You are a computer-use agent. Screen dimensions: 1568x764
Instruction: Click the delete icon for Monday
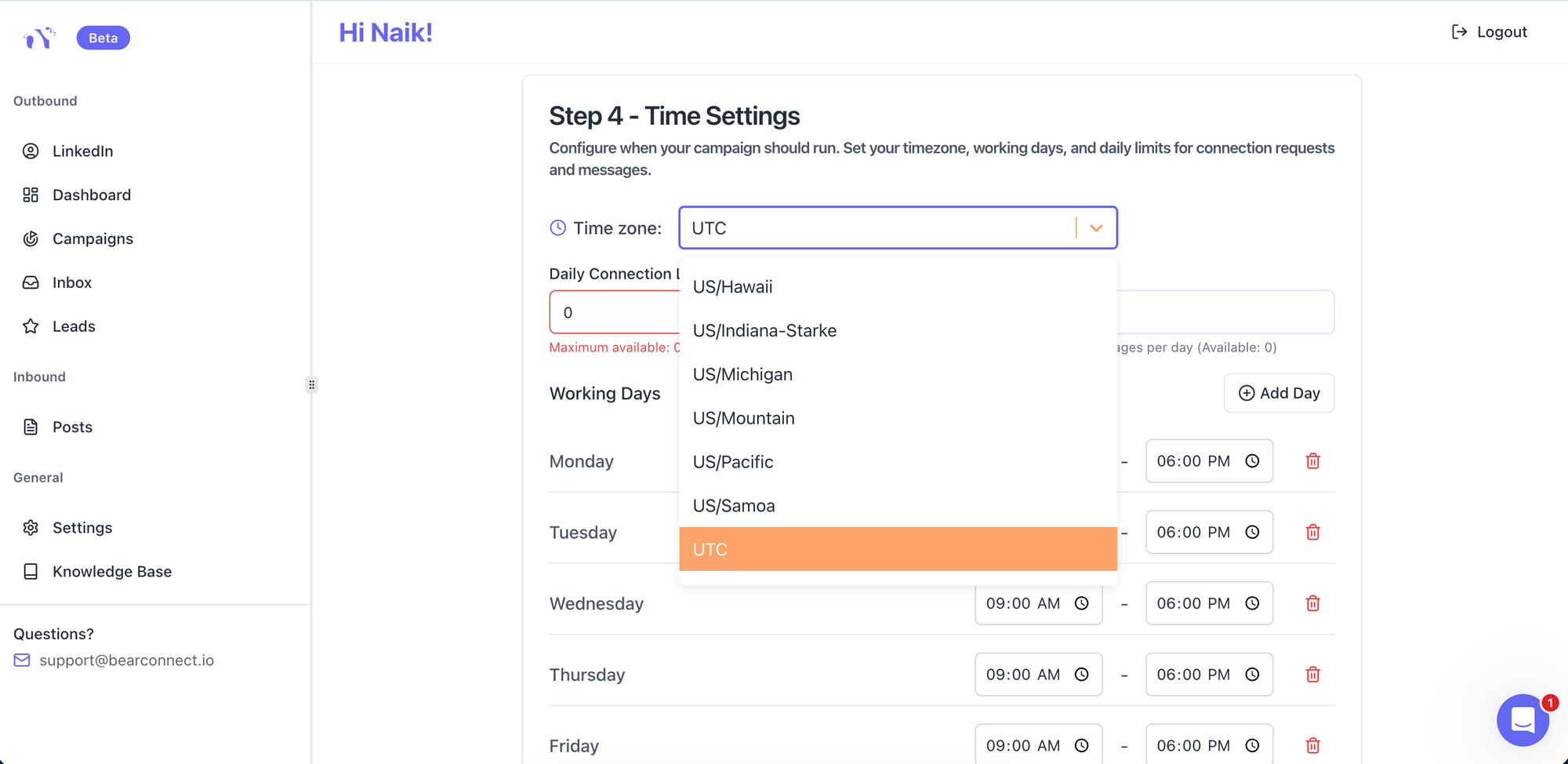tap(1312, 461)
